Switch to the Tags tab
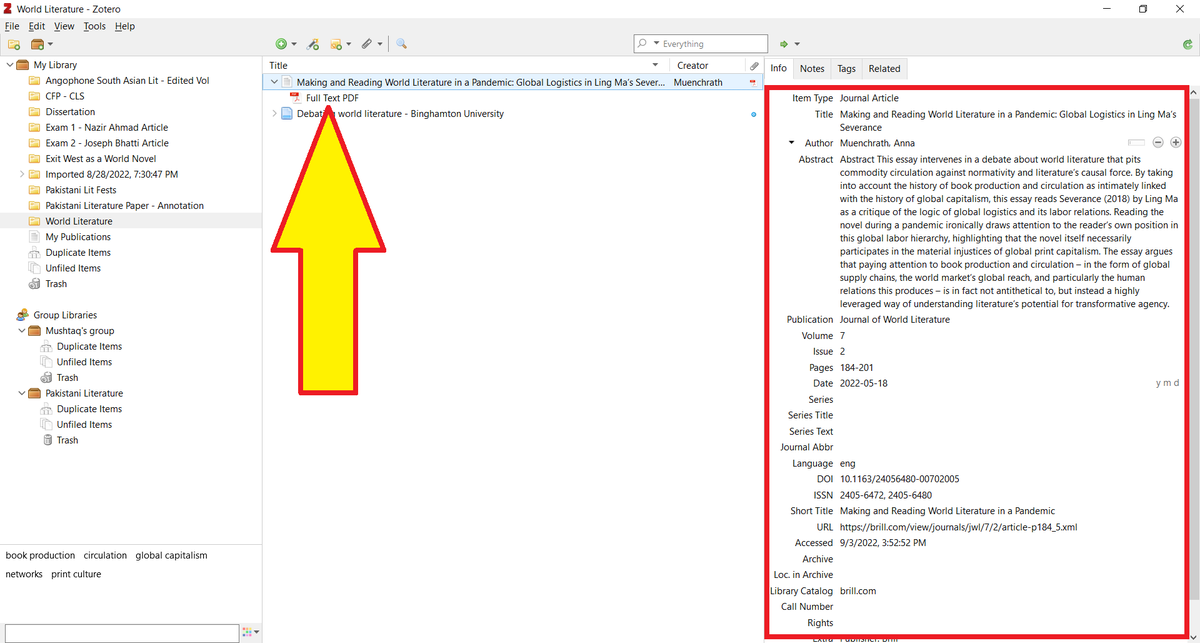This screenshot has width=1200, height=643. tap(846, 69)
